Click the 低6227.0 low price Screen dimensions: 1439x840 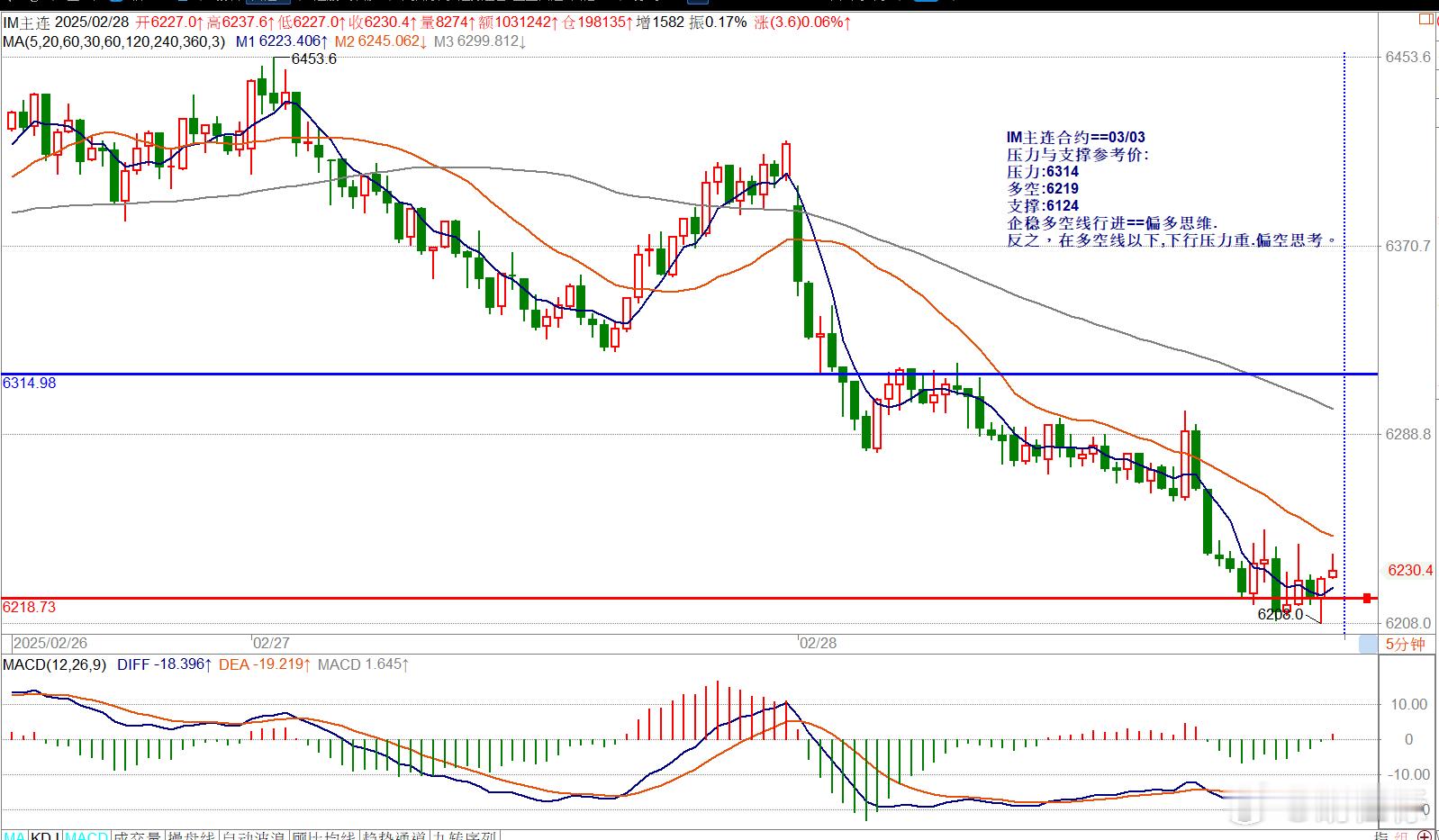[312, 23]
